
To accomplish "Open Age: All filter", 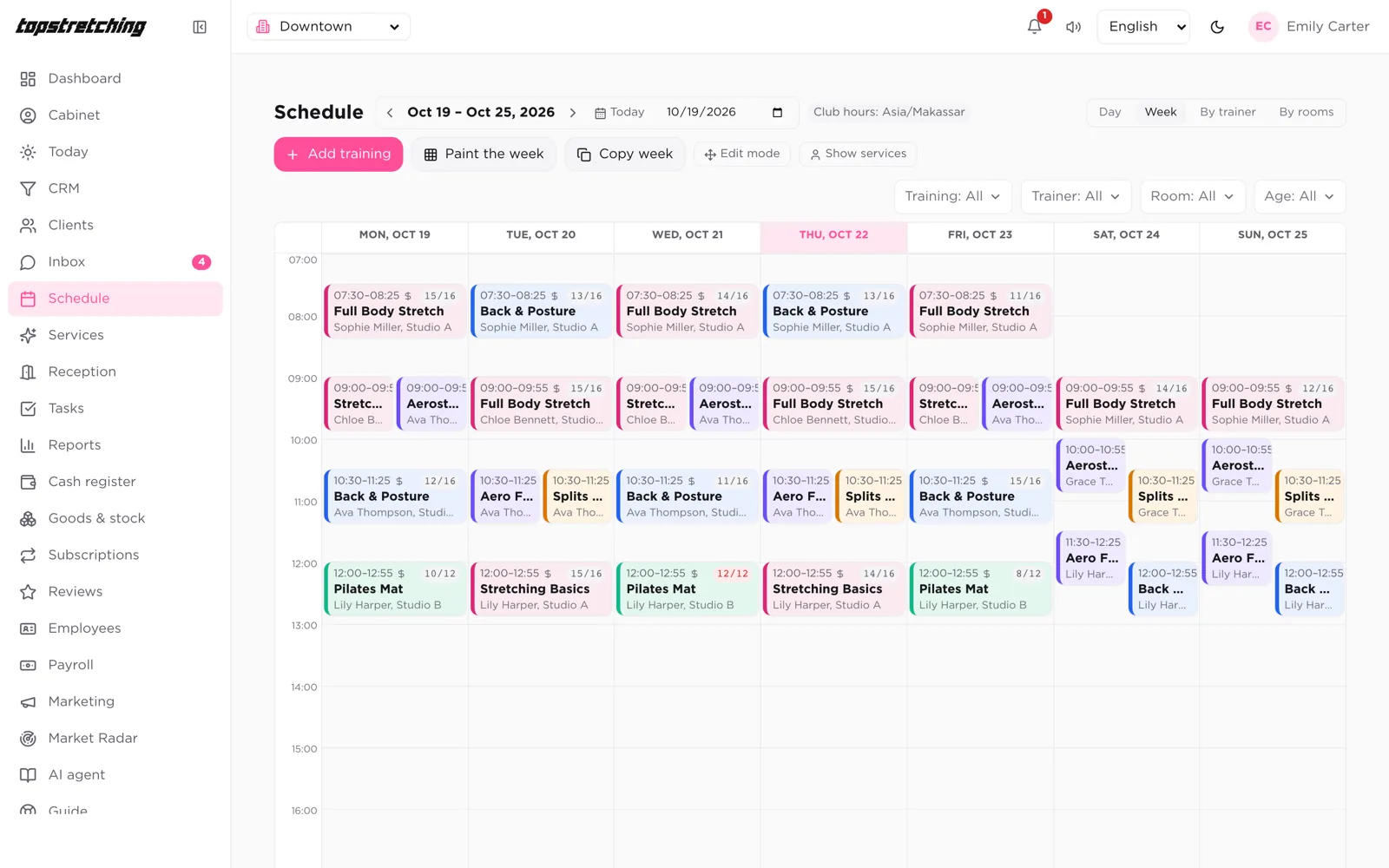I will click(1300, 196).
